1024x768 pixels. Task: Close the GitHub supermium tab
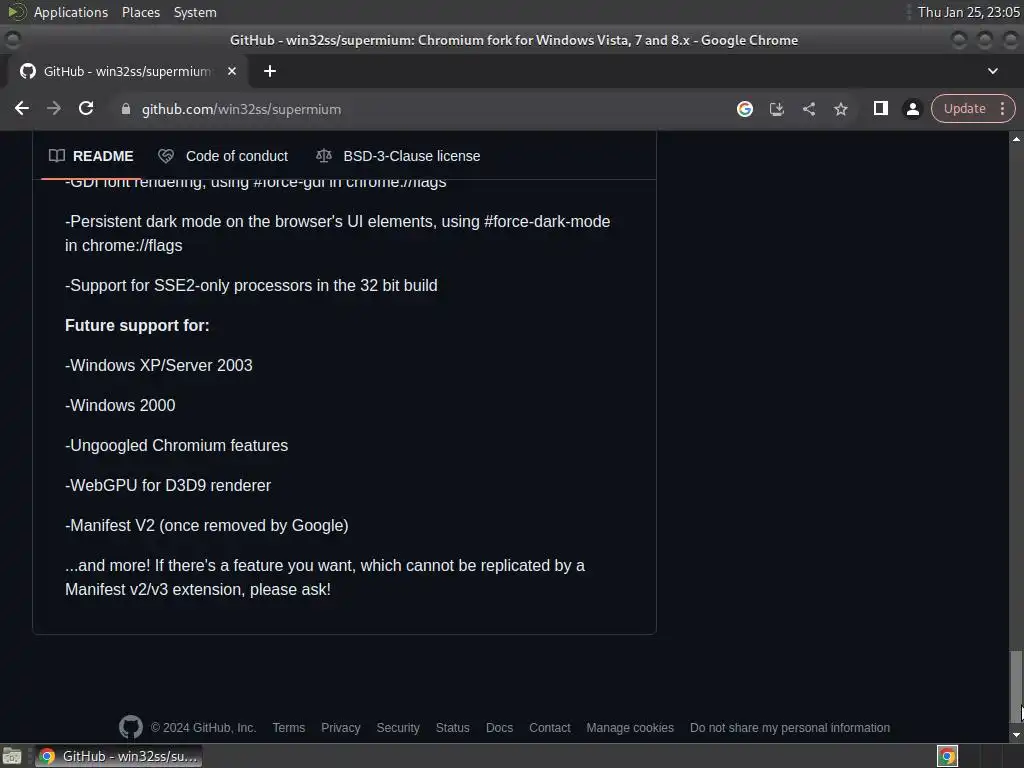point(232,71)
